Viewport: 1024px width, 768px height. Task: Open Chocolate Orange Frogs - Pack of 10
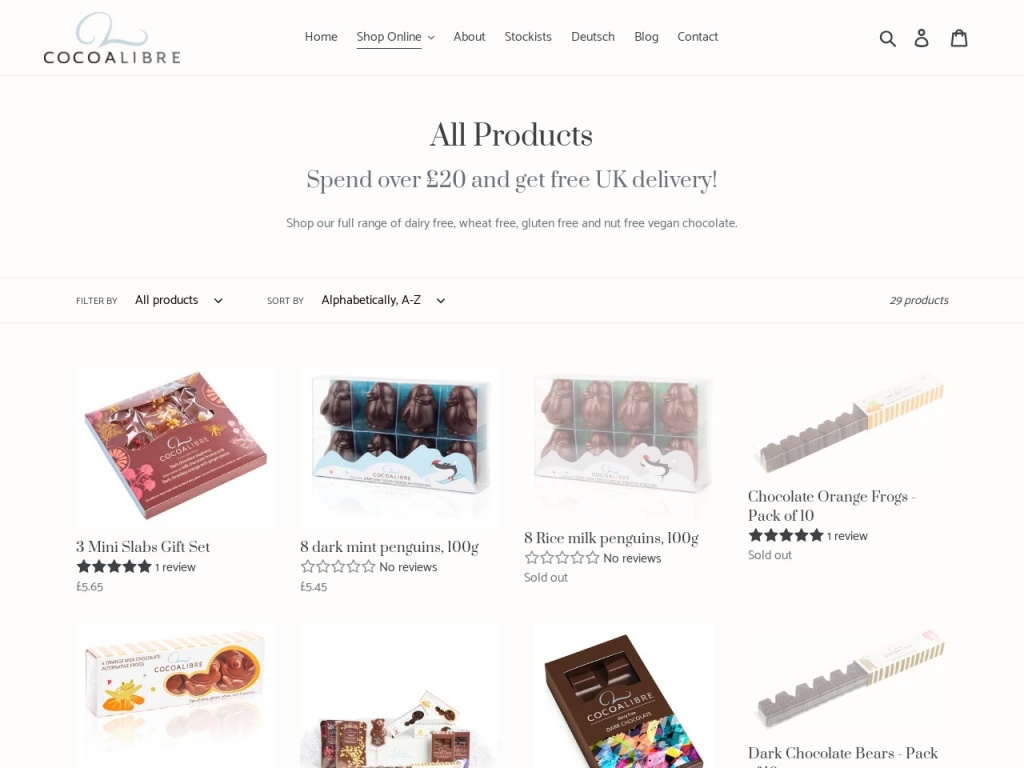point(831,505)
